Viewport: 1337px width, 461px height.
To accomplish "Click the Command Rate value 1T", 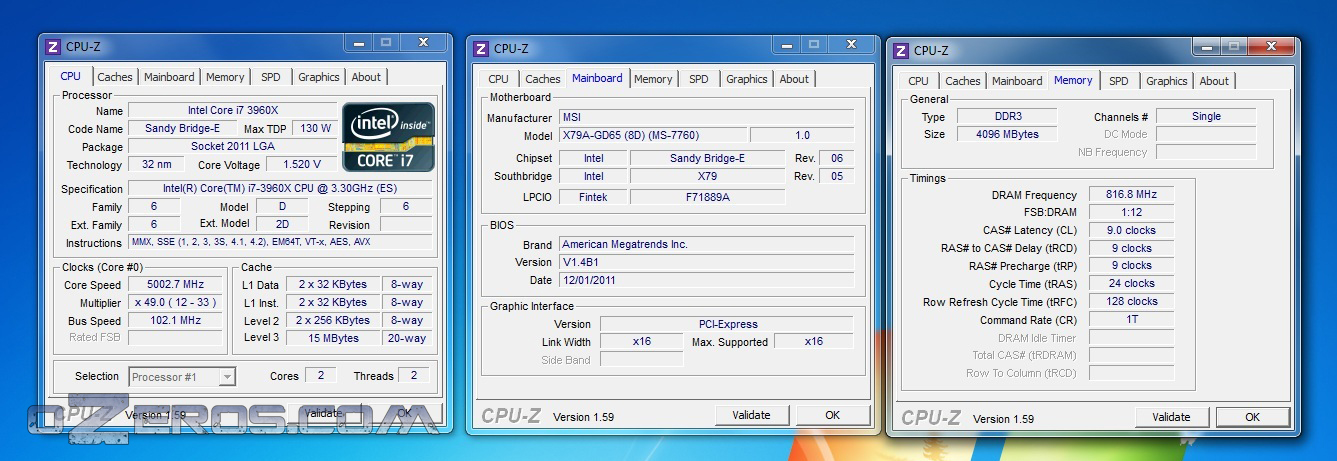I will [x=1131, y=319].
